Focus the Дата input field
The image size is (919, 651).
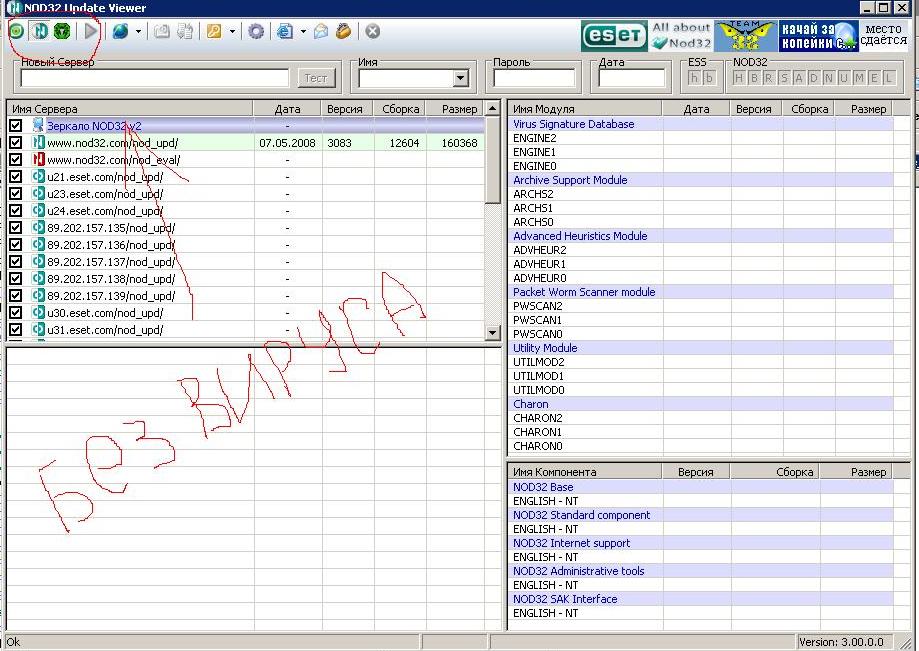point(632,78)
